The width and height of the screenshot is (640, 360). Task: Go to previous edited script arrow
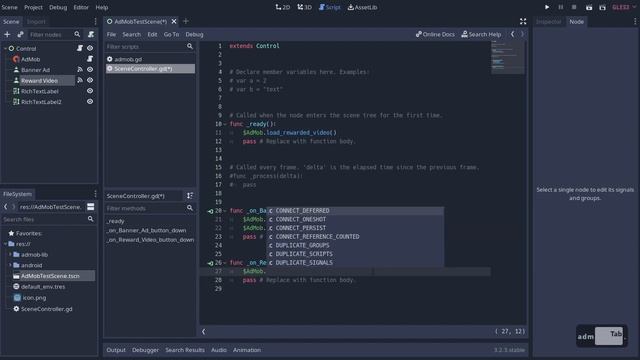pyautogui.click(x=512, y=34)
